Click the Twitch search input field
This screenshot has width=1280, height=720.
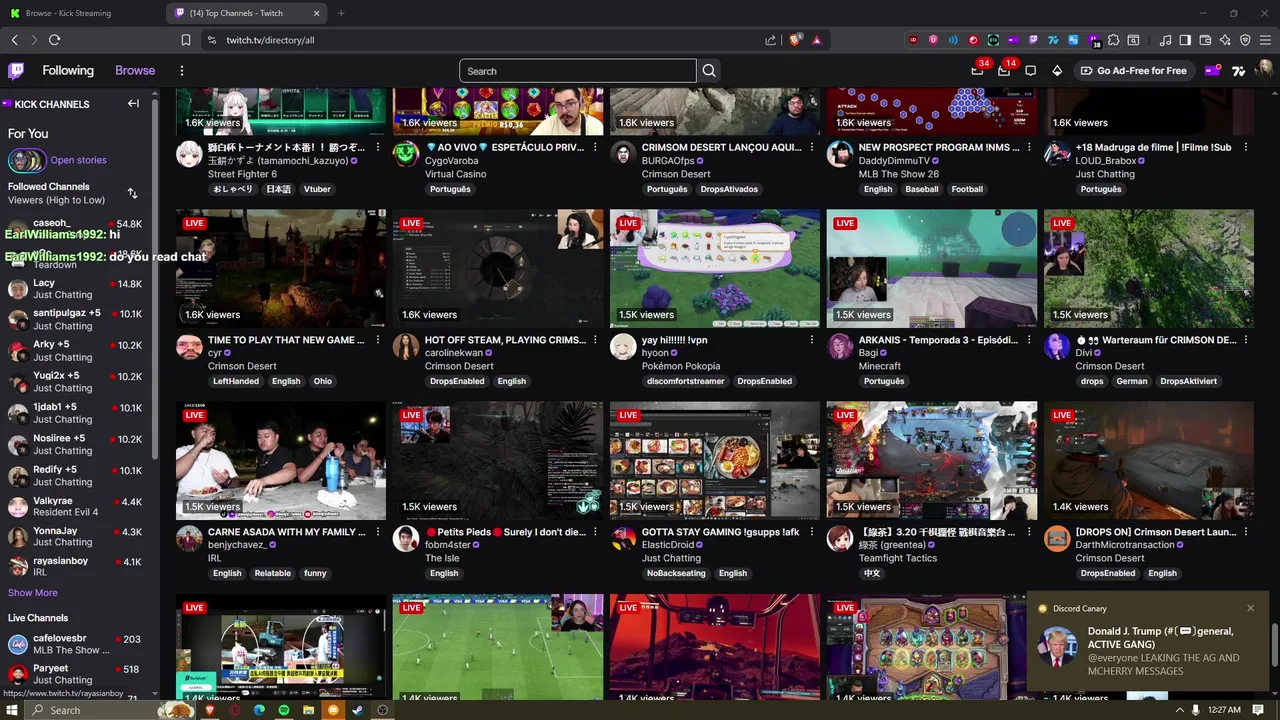[578, 71]
